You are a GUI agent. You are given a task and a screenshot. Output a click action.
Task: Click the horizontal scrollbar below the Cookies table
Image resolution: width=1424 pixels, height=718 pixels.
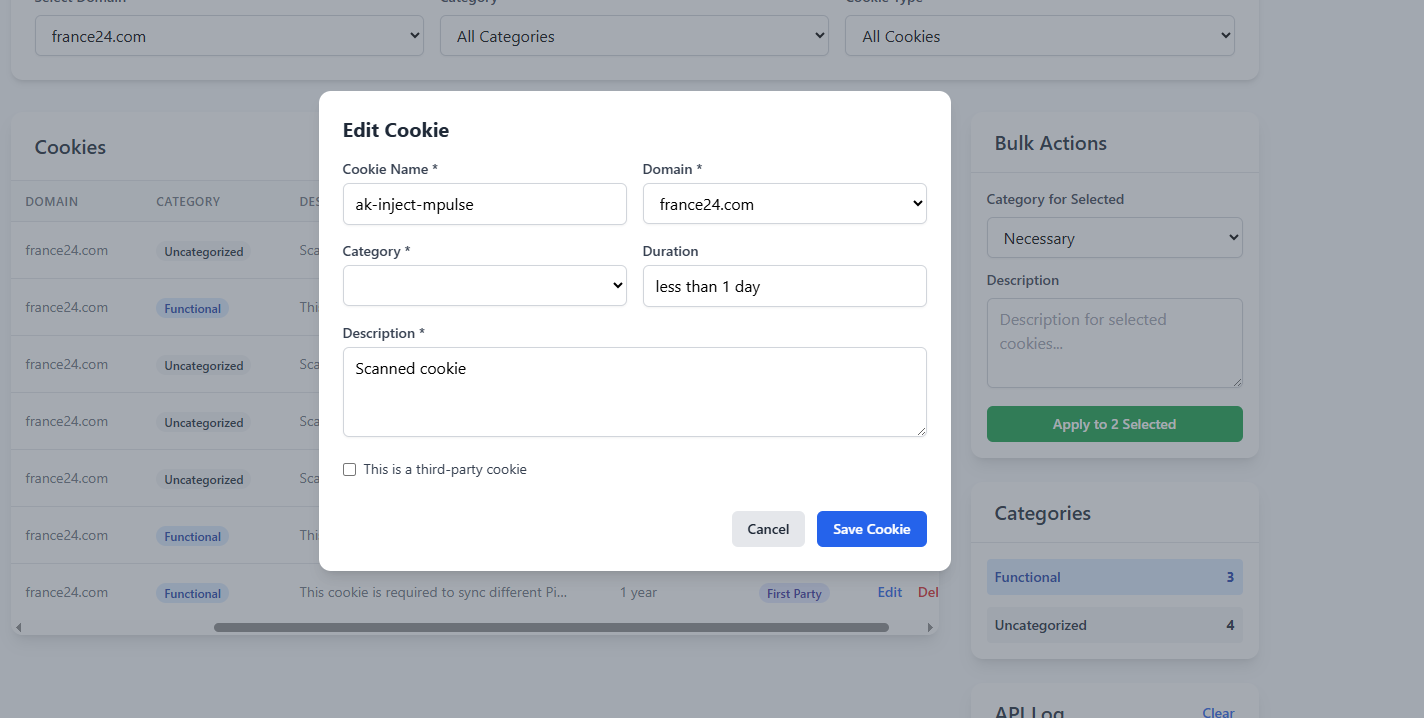(x=550, y=627)
